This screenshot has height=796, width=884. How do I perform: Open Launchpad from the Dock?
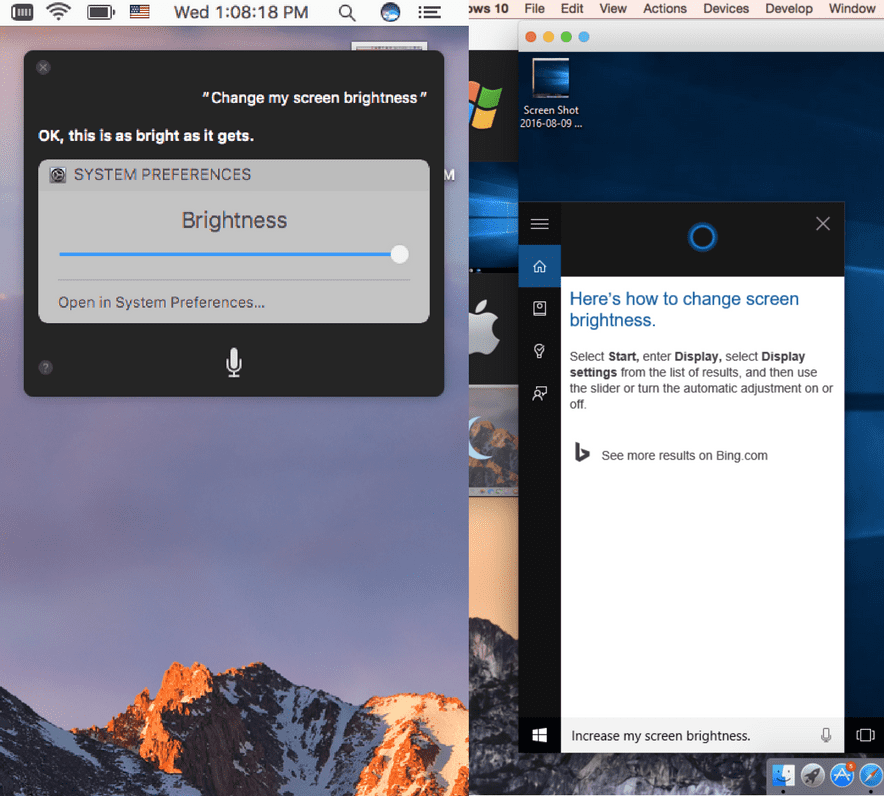tap(812, 776)
